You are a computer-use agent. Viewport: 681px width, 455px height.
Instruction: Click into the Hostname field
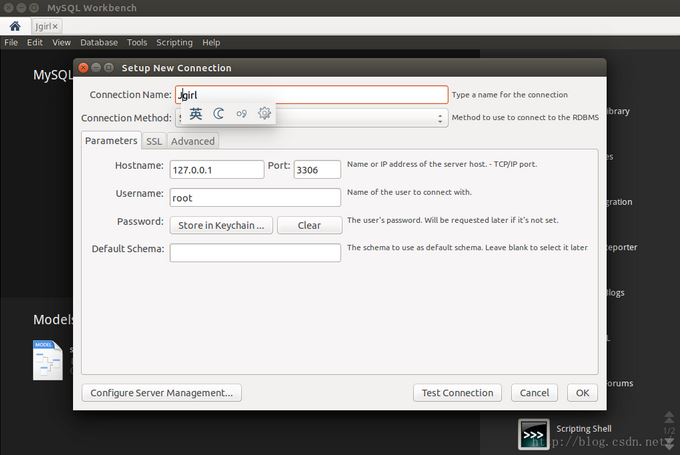(216, 170)
